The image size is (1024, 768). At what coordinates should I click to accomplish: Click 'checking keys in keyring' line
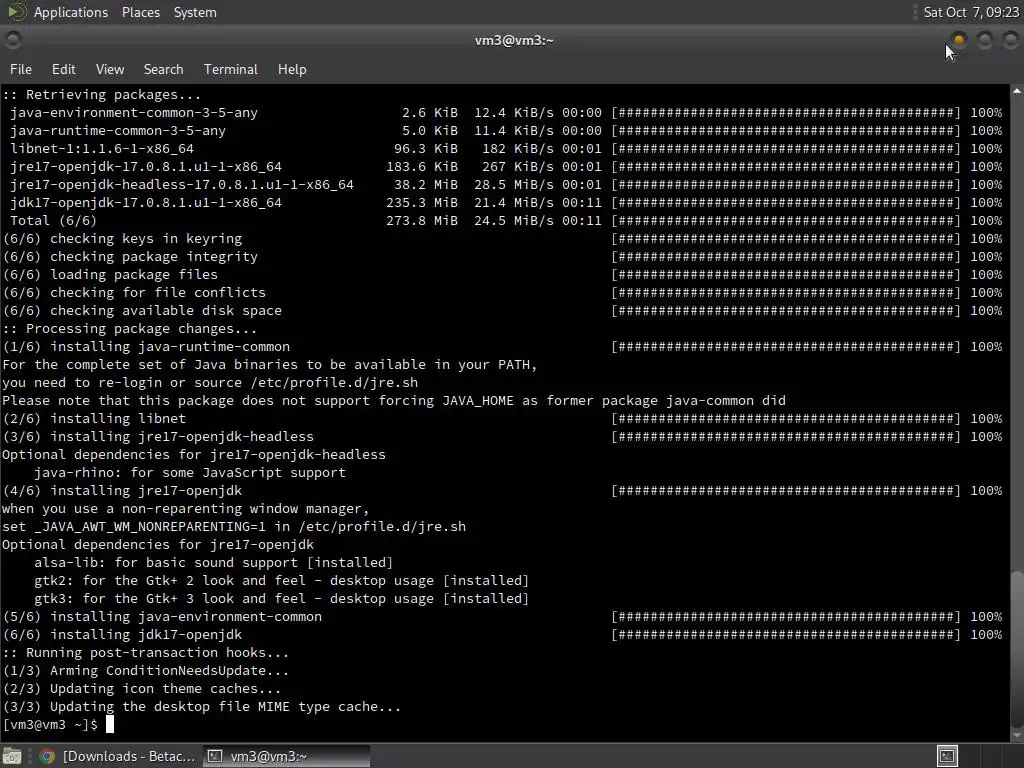point(122,238)
